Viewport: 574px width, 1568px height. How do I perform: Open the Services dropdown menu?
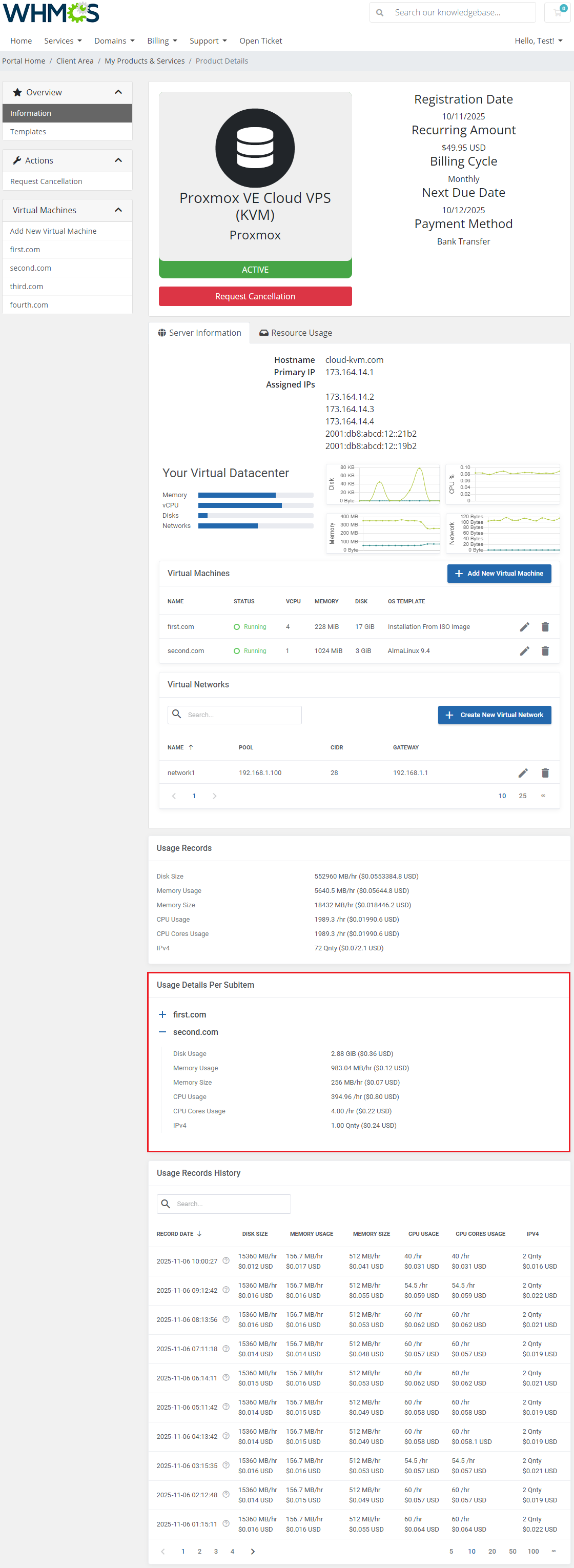click(x=63, y=41)
